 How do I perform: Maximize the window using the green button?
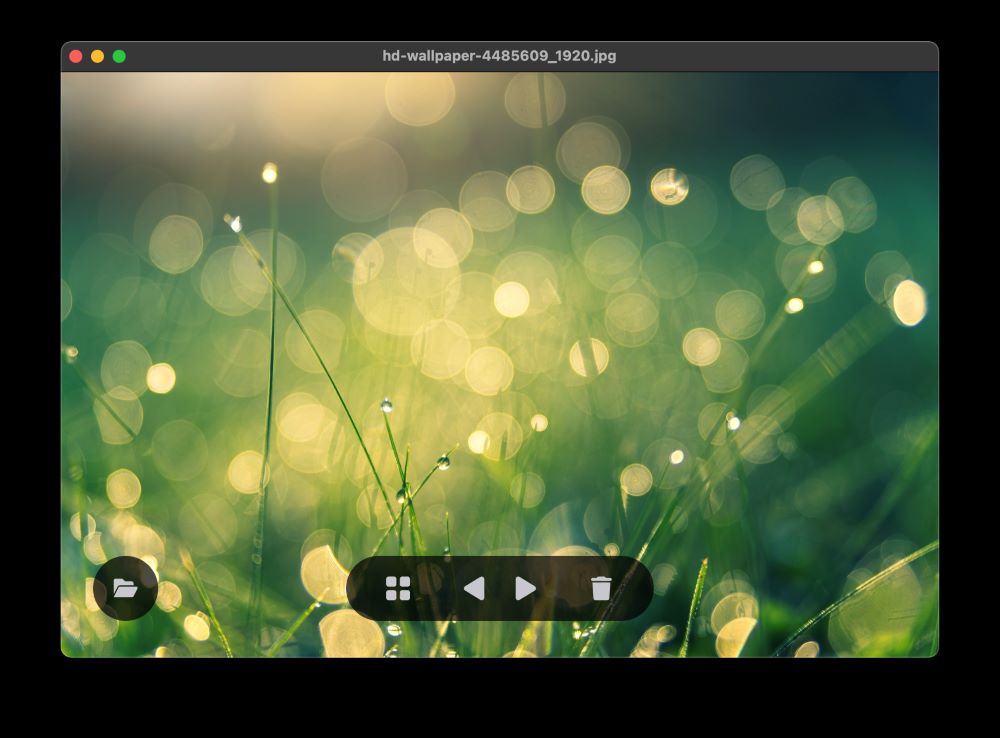119,56
